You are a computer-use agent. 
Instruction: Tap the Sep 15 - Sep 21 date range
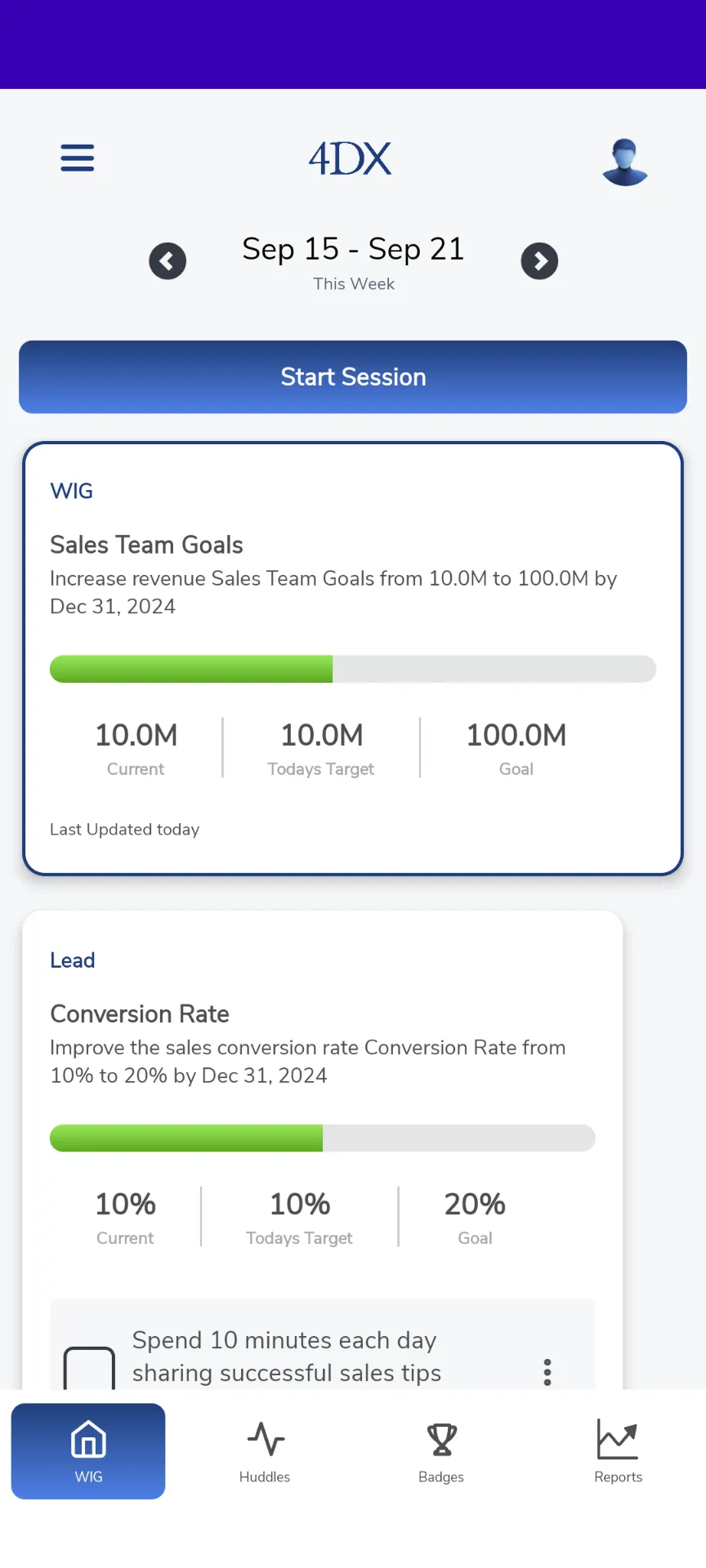354,249
